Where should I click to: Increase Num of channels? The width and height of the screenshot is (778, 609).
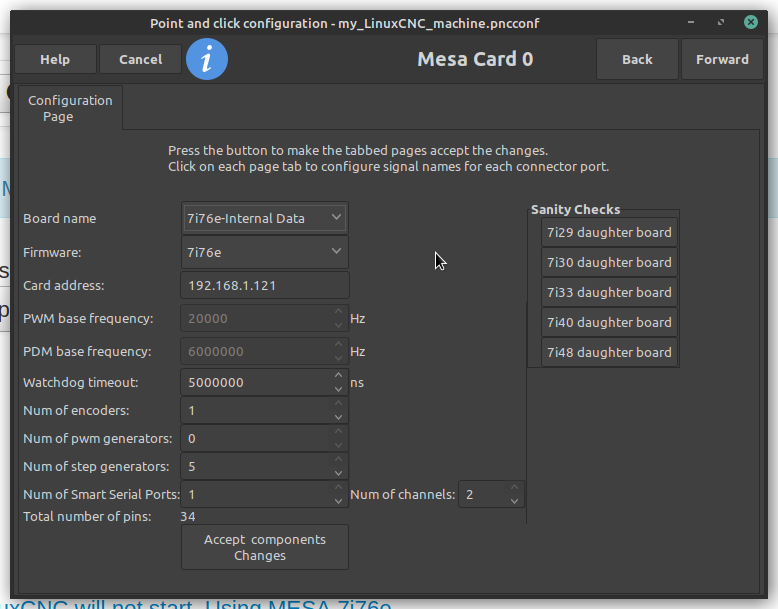click(515, 487)
